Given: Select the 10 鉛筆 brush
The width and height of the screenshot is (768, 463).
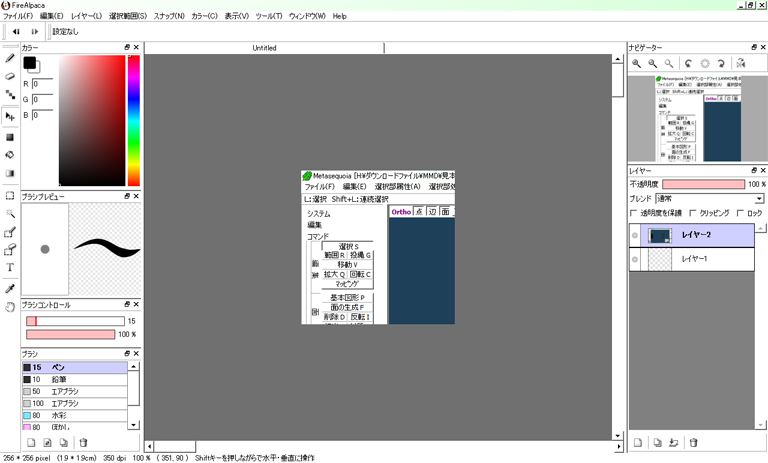Looking at the screenshot, I should point(75,379).
